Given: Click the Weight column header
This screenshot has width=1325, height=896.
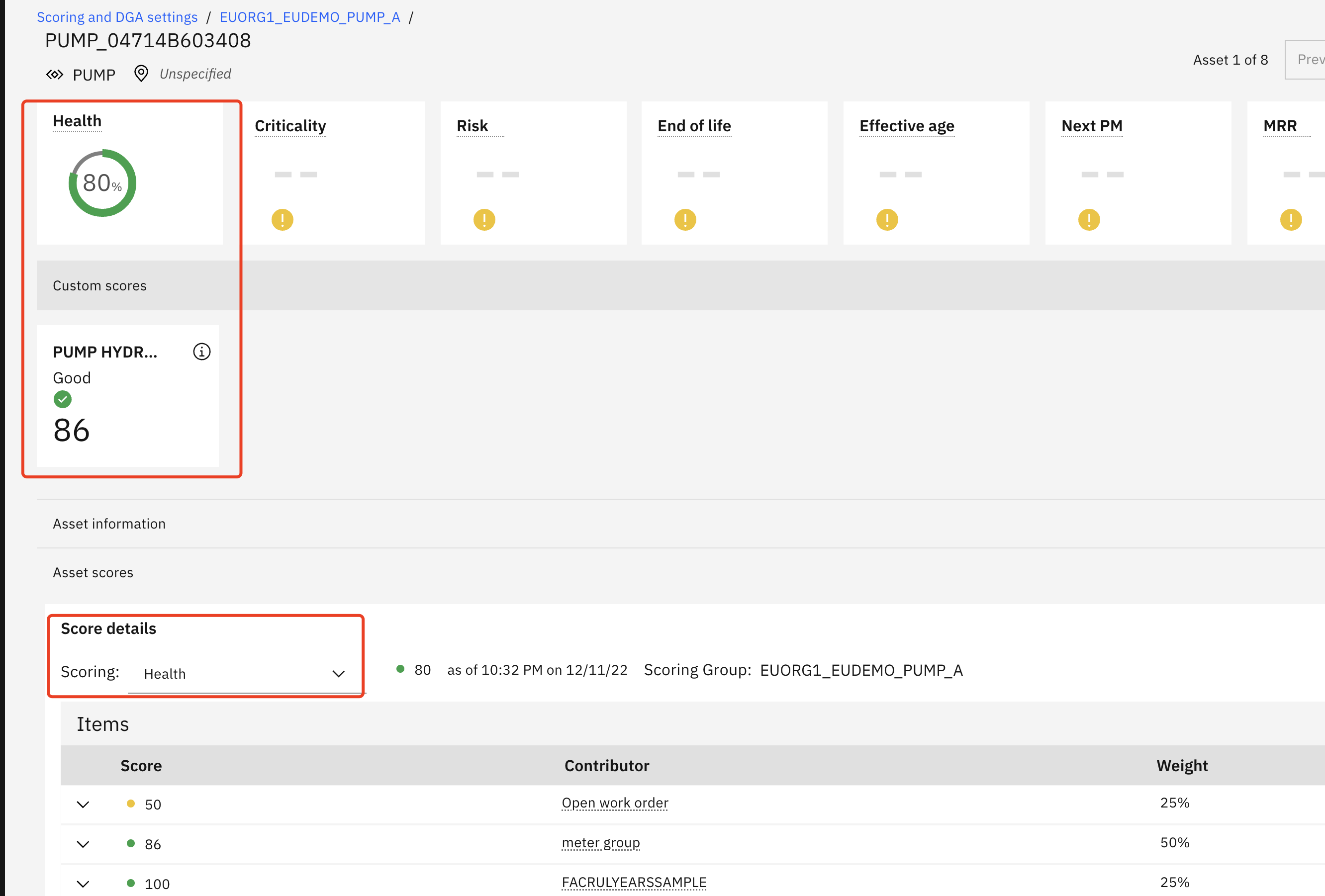Looking at the screenshot, I should pos(1182,765).
